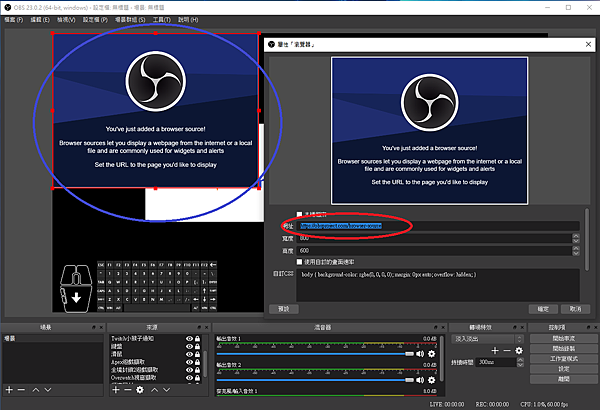Click 預設 defaults button in properties dialog
600x410 pixels.
pos(284,309)
